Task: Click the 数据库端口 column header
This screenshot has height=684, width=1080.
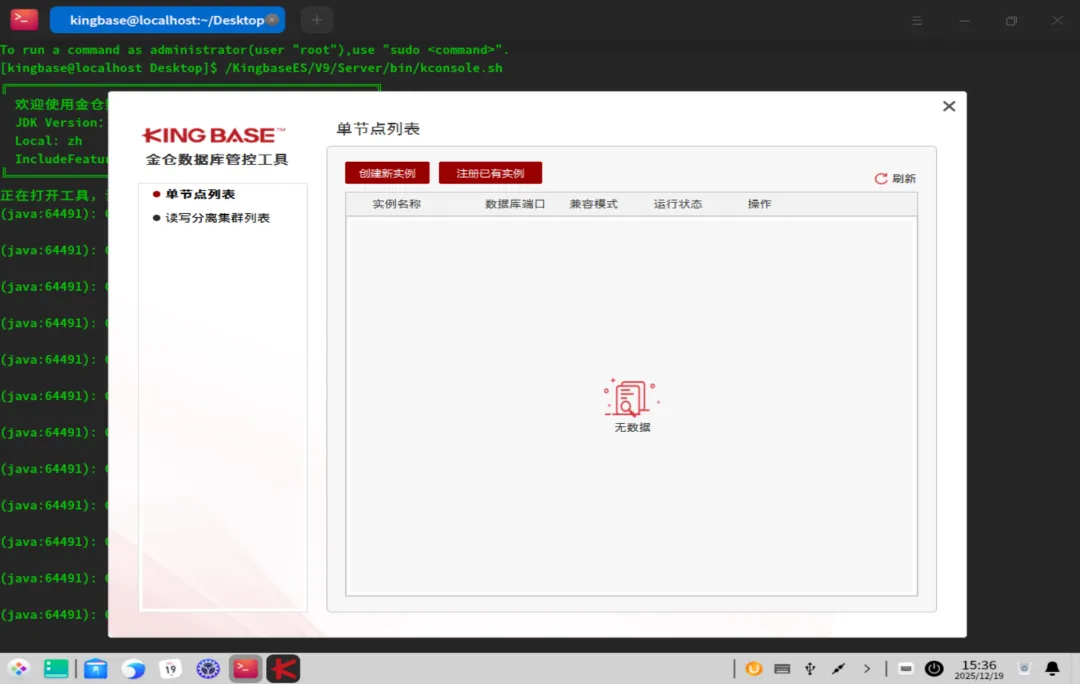Action: coord(515,204)
